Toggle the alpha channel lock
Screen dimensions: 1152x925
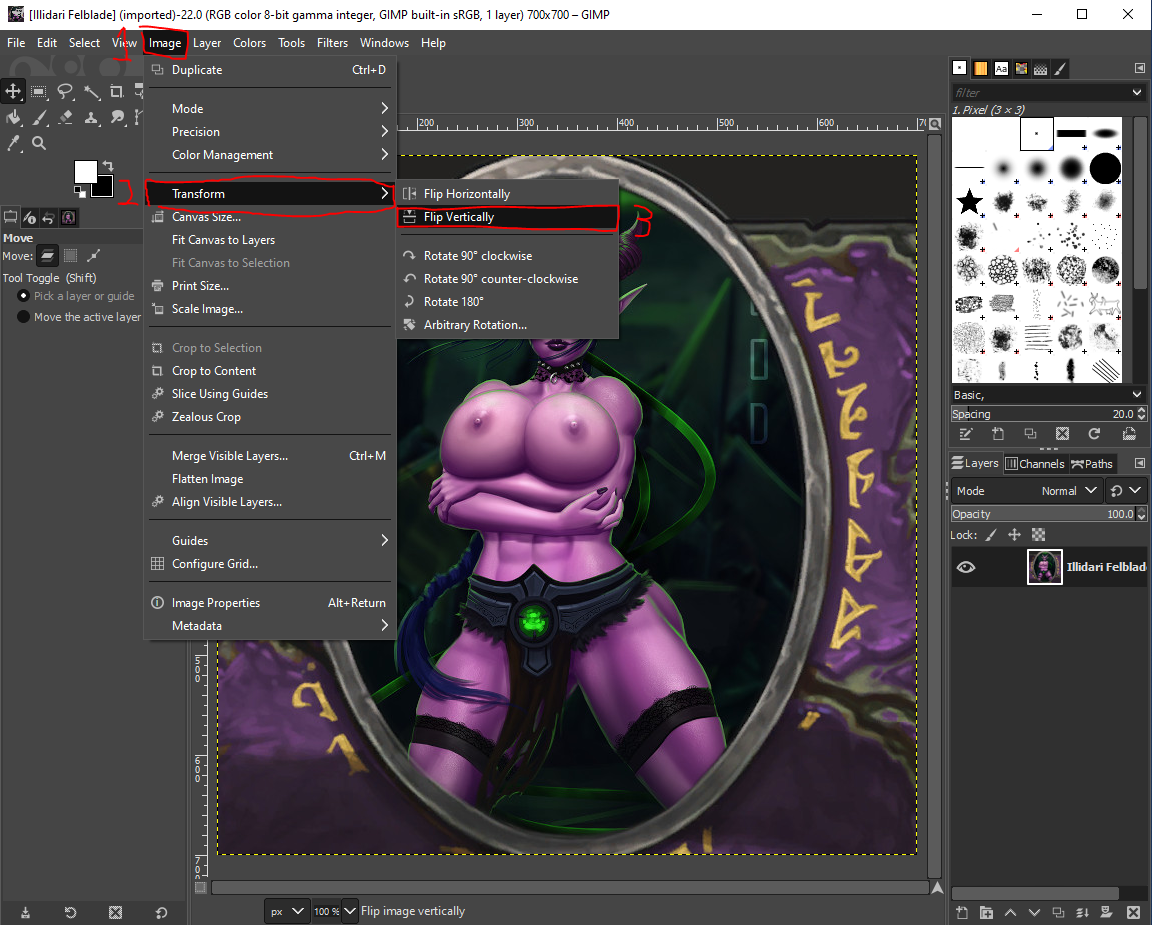click(1038, 534)
